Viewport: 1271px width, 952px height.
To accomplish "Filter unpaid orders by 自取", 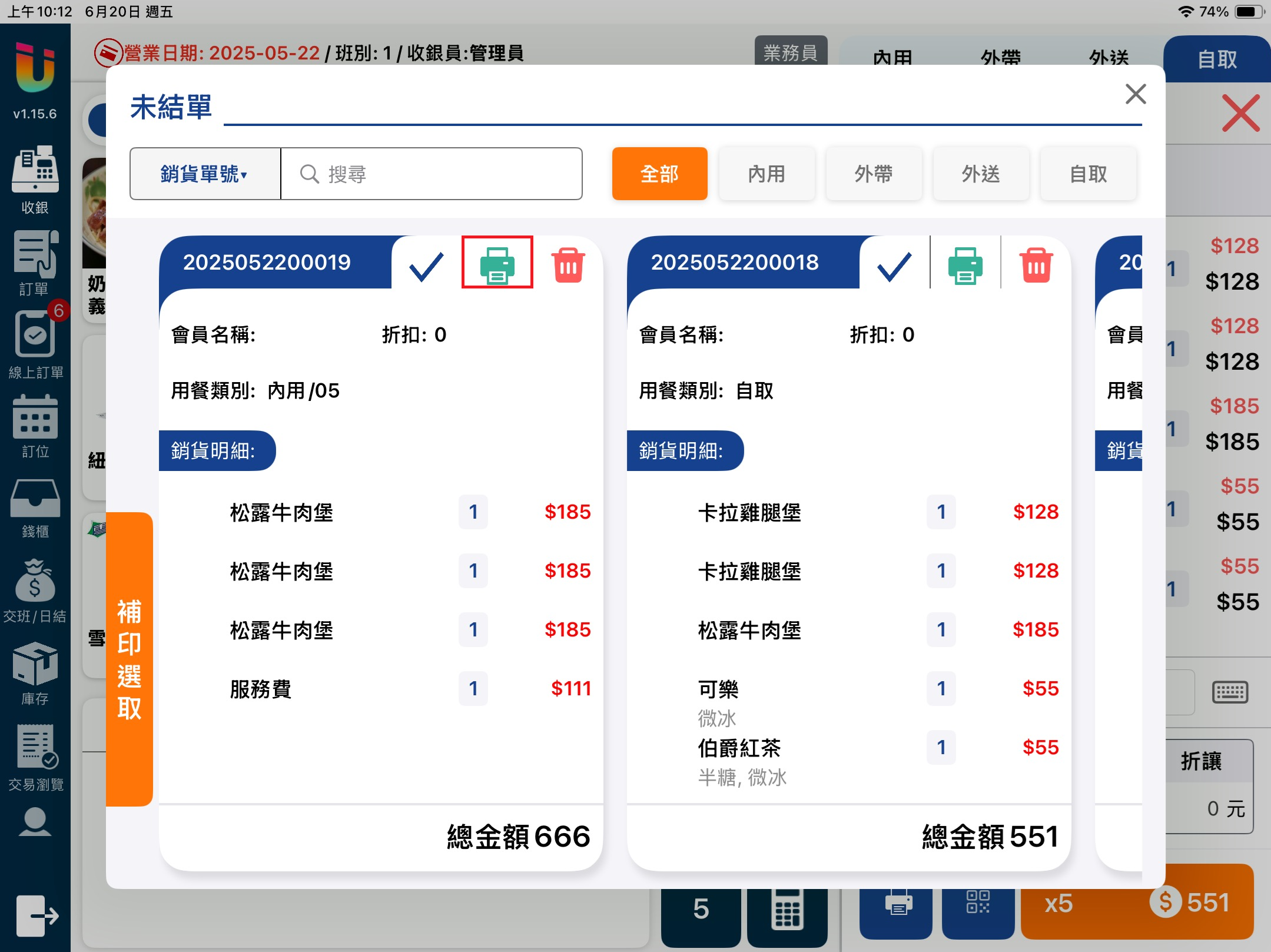I will (1088, 174).
